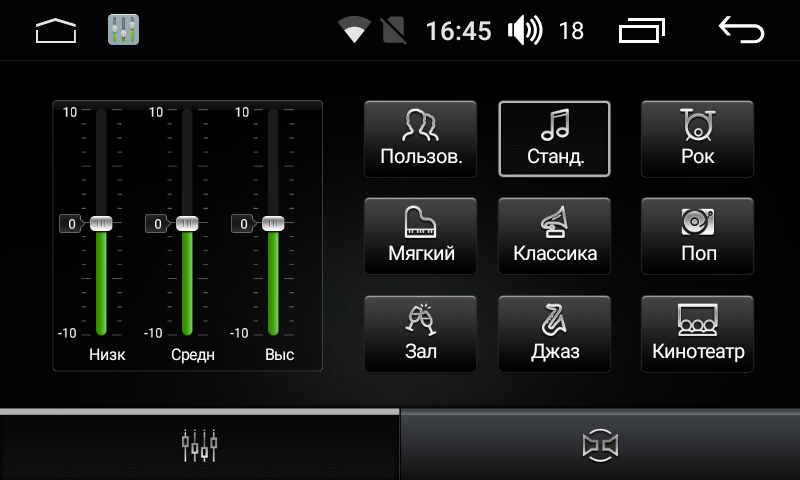800x480 pixels.
Task: Click the Низк bass slider handle
Action: 101,223
